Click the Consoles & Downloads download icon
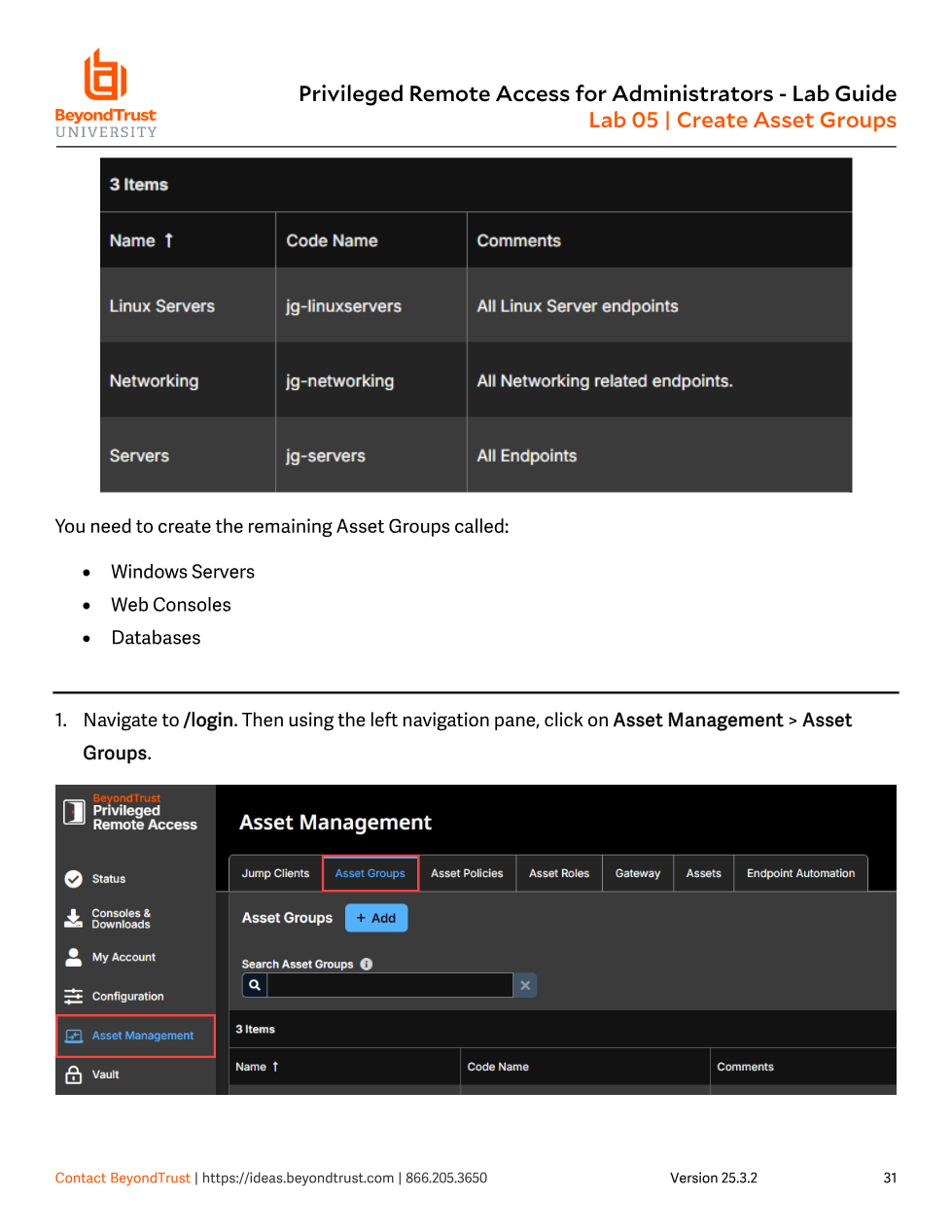 73,919
